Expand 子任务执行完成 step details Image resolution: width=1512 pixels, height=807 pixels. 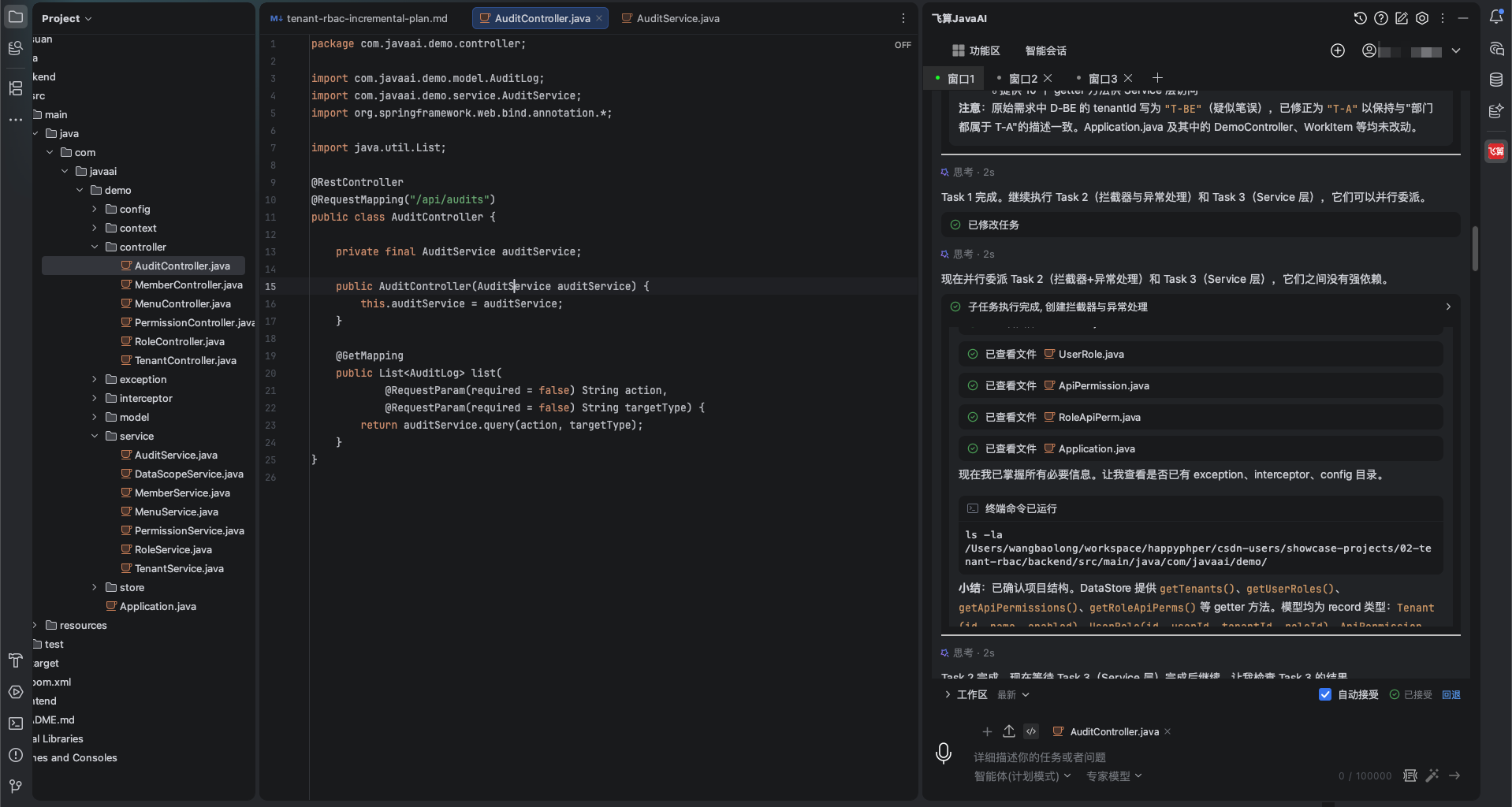click(1447, 307)
